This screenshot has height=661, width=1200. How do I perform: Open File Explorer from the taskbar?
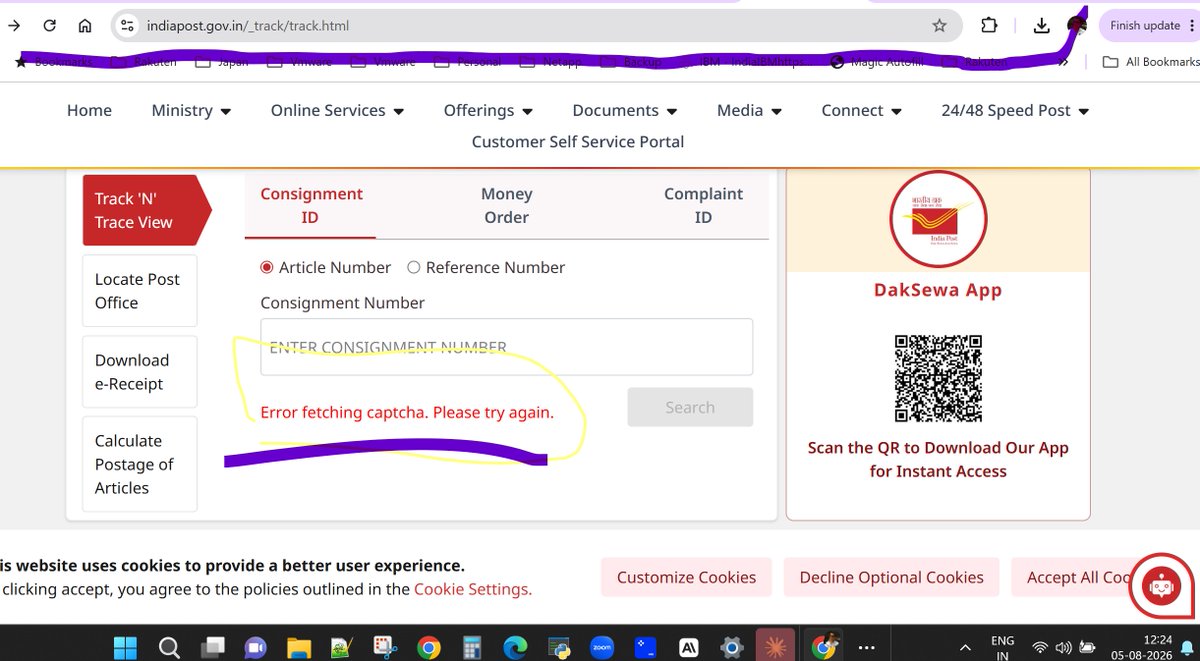point(298,646)
